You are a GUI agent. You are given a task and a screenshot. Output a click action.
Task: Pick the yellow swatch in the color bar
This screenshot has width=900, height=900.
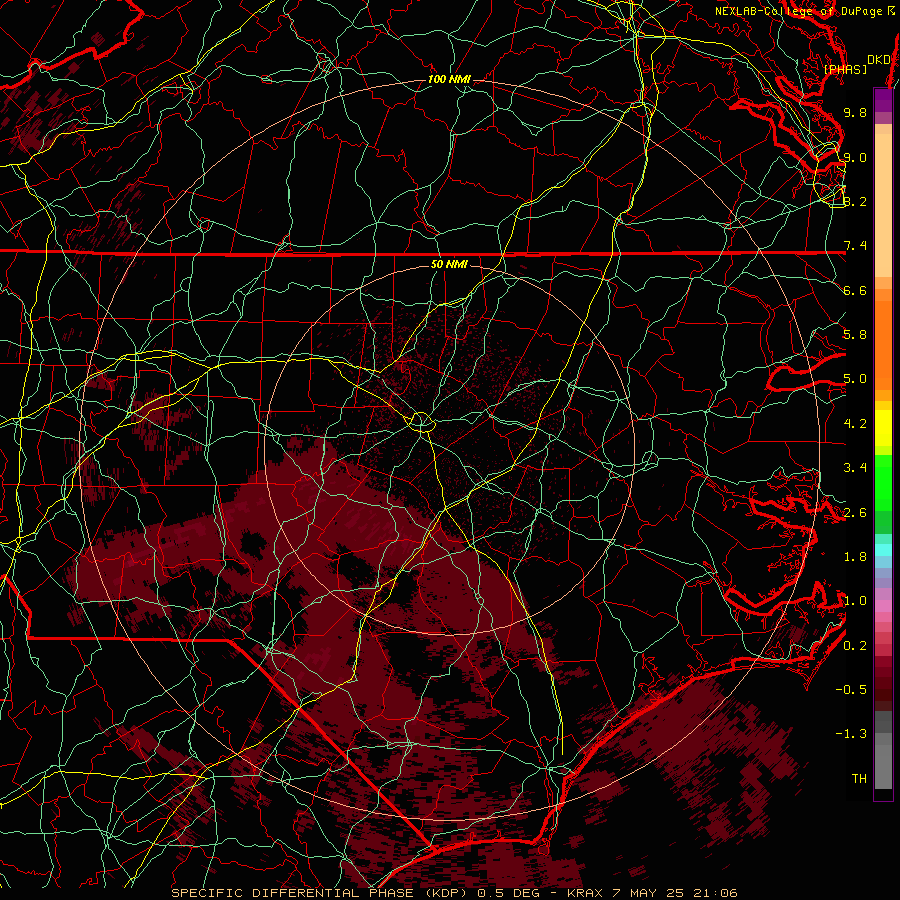883,428
